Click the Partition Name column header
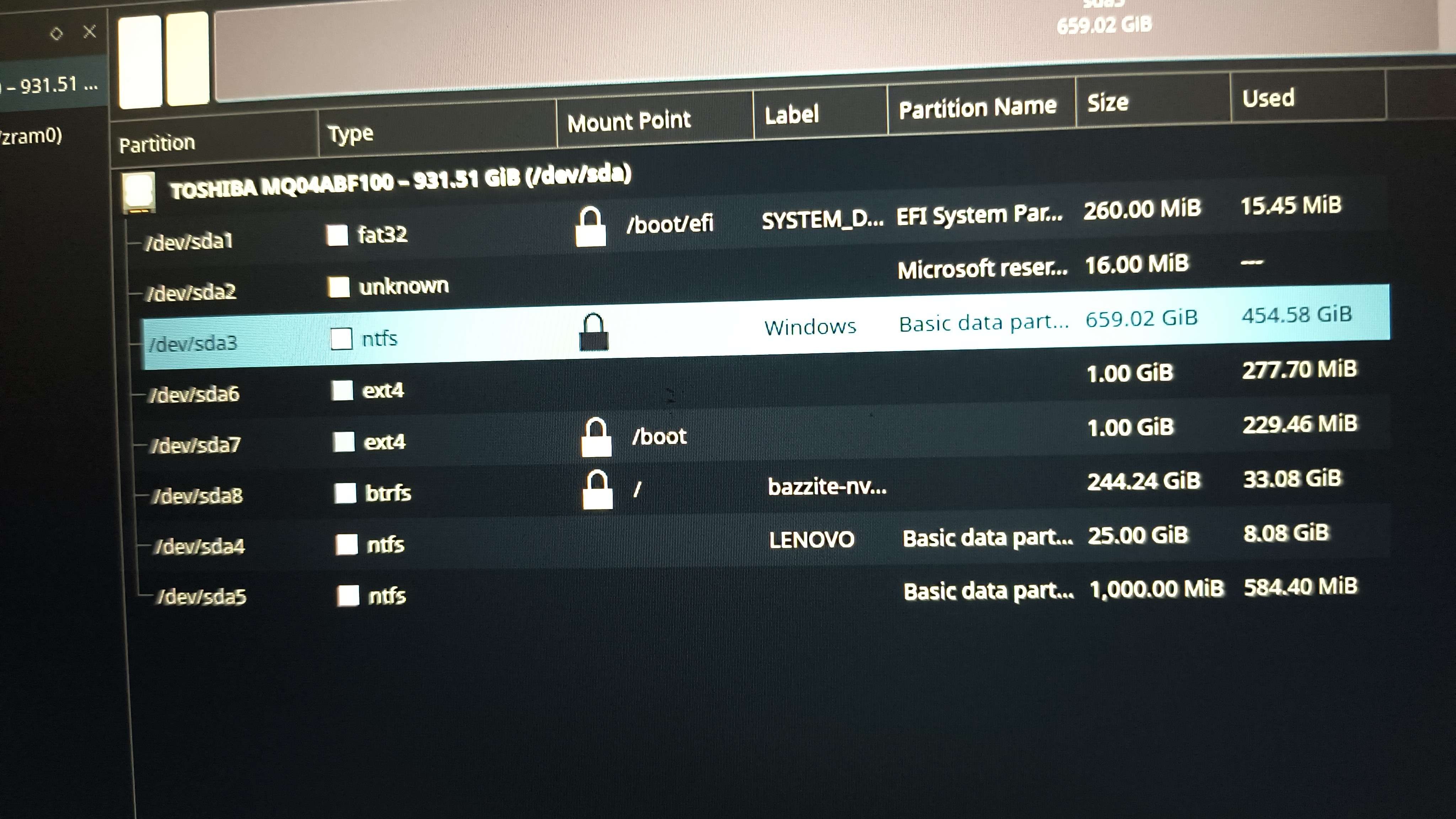1456x819 pixels. [x=977, y=107]
